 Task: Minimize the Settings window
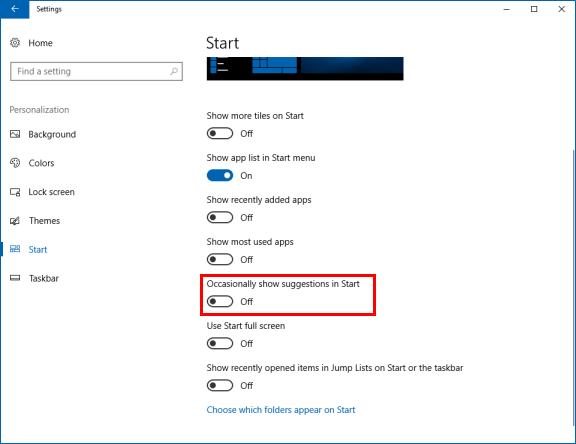pos(507,9)
